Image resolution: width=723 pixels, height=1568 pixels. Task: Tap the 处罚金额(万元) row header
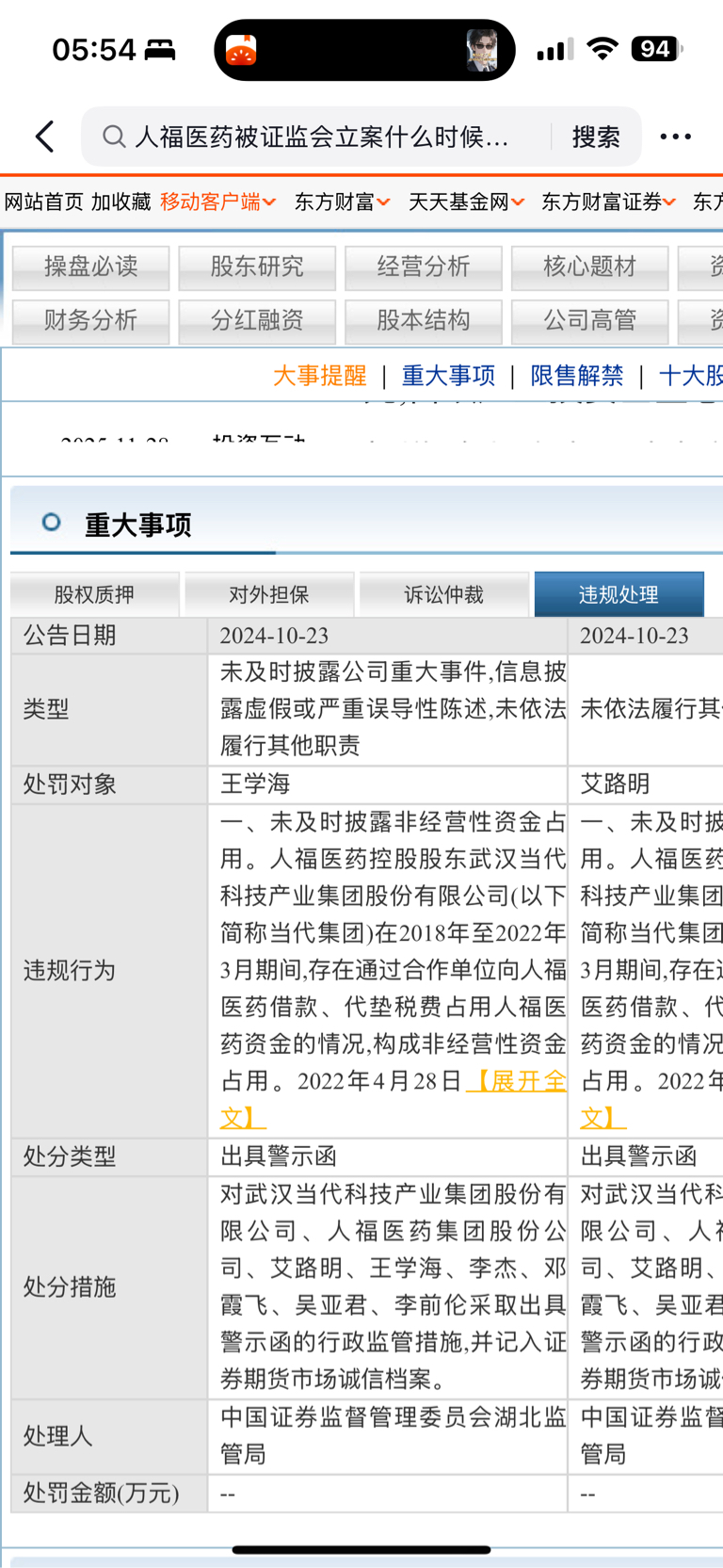tap(109, 1494)
